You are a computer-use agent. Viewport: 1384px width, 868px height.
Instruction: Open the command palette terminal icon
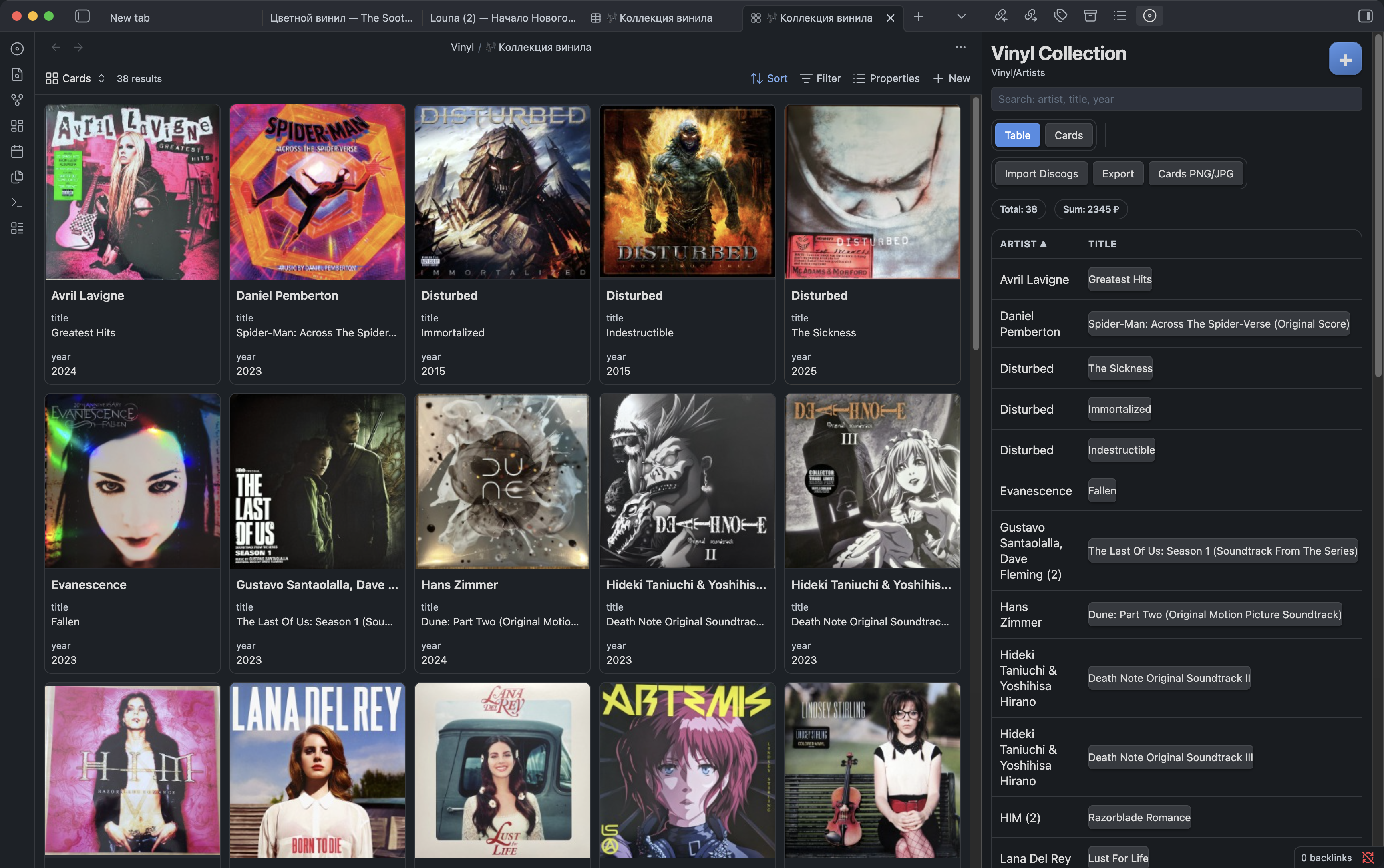(x=17, y=203)
